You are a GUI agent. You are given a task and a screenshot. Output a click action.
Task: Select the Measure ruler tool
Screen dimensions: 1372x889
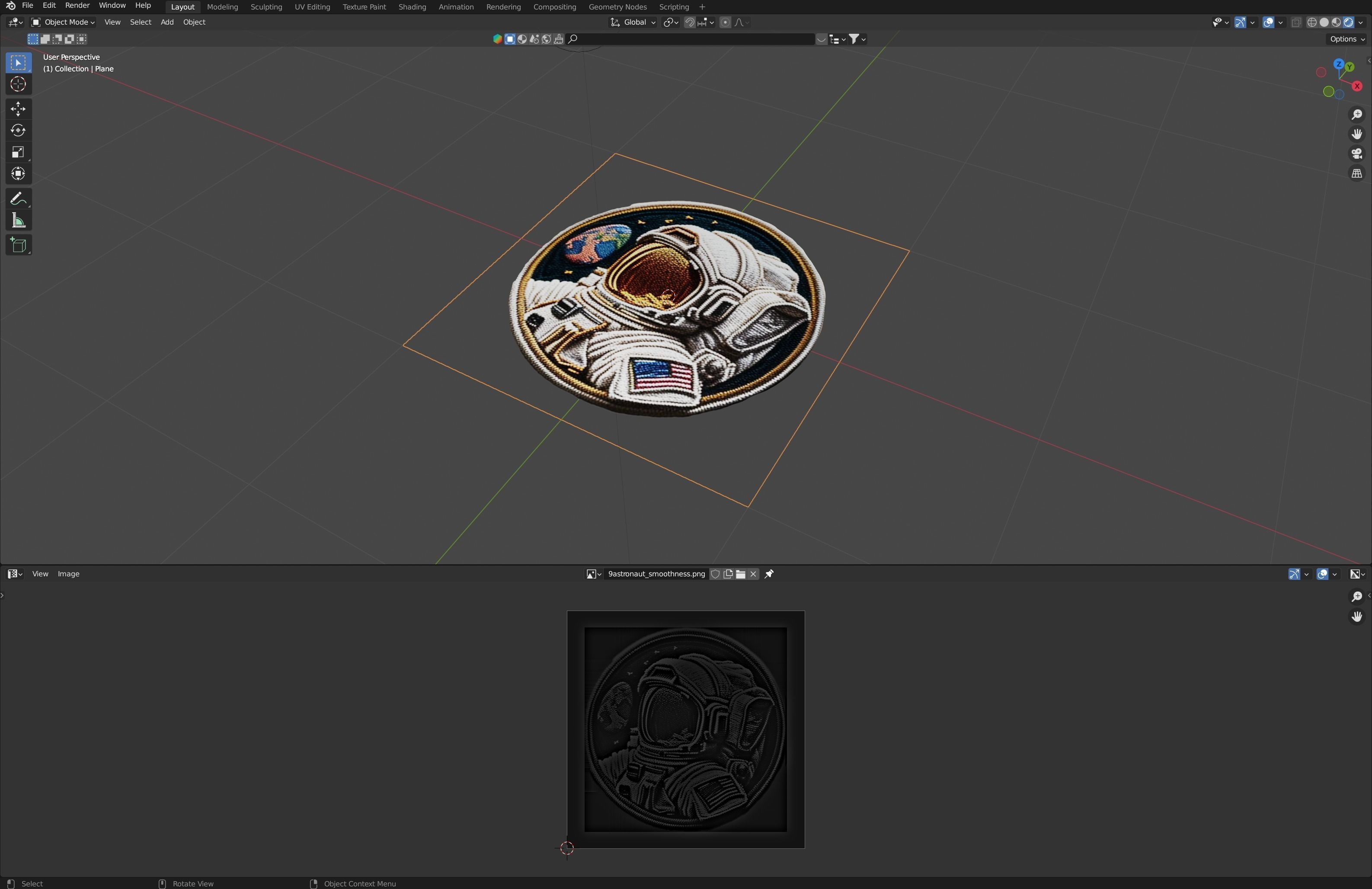click(x=18, y=221)
